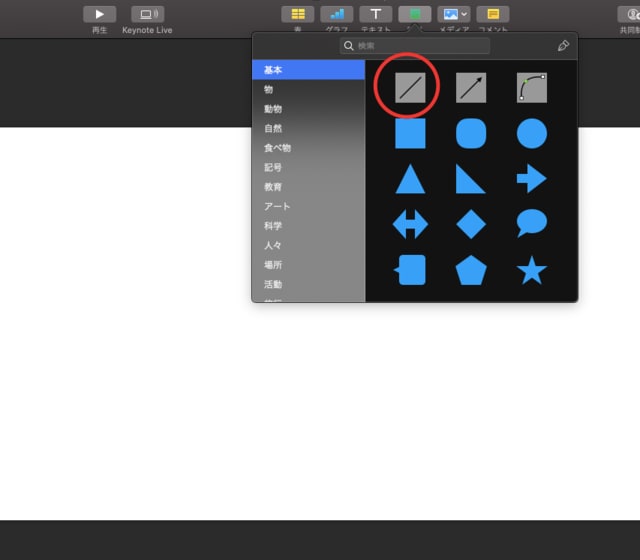Viewport: 640px width, 560px height.
Task: Insert the speech bubble shape
Action: pyautogui.click(x=532, y=223)
